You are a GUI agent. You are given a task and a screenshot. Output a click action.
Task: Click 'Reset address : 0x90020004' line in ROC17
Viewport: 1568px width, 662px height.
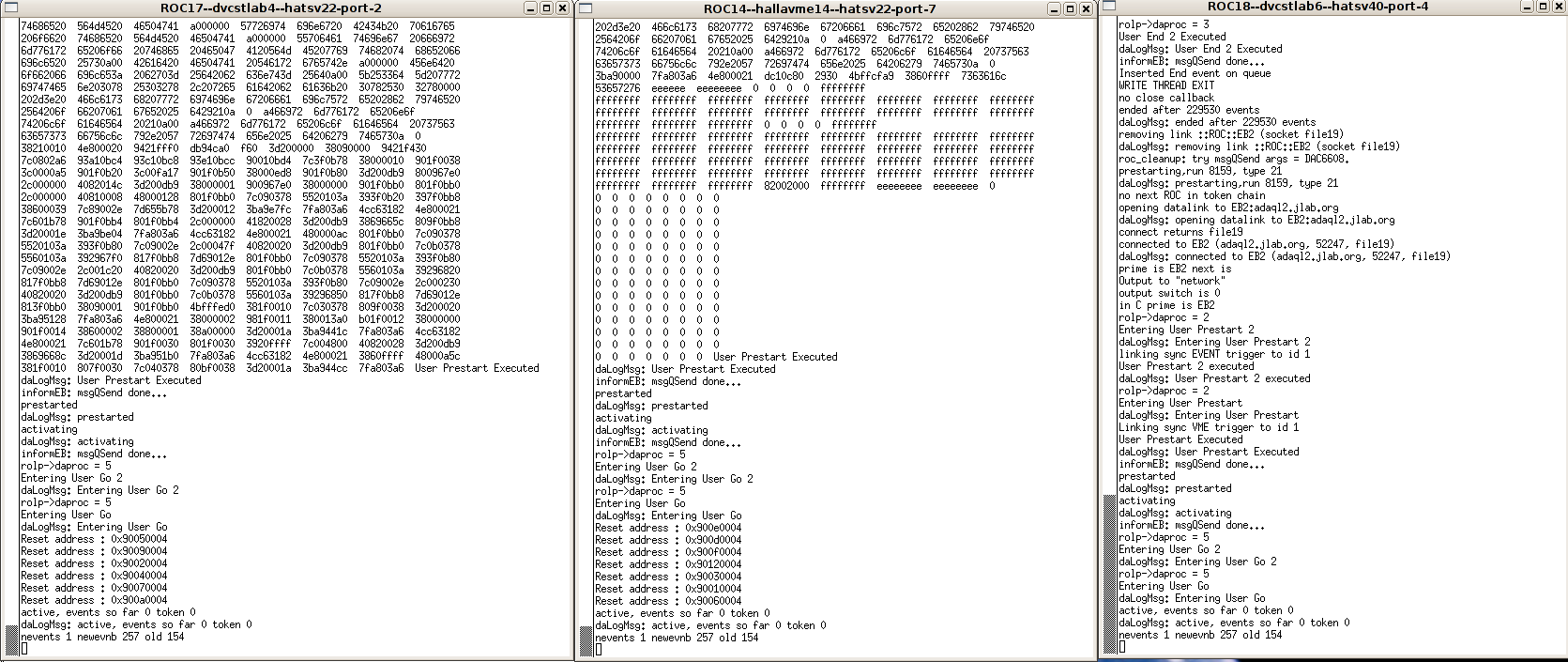94,563
